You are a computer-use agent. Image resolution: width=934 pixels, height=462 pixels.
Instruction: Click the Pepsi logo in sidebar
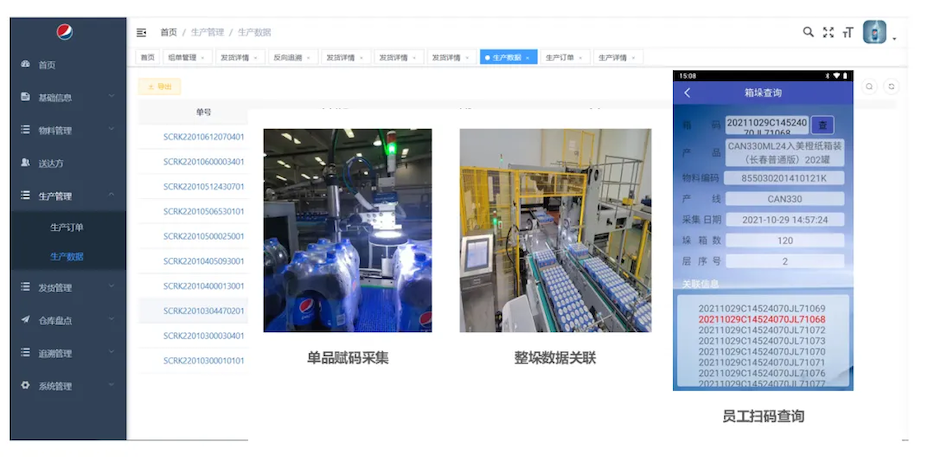pos(65,33)
